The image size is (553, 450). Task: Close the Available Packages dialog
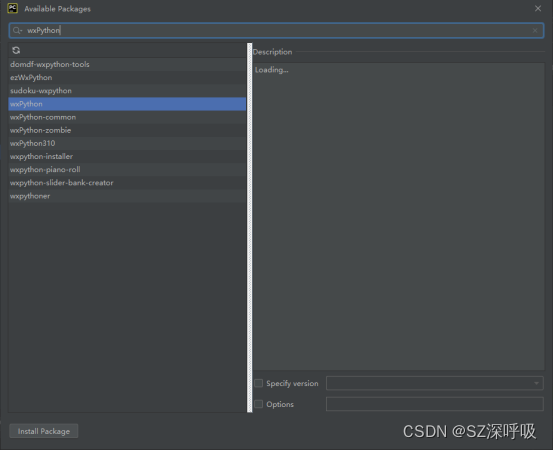tap(538, 8)
